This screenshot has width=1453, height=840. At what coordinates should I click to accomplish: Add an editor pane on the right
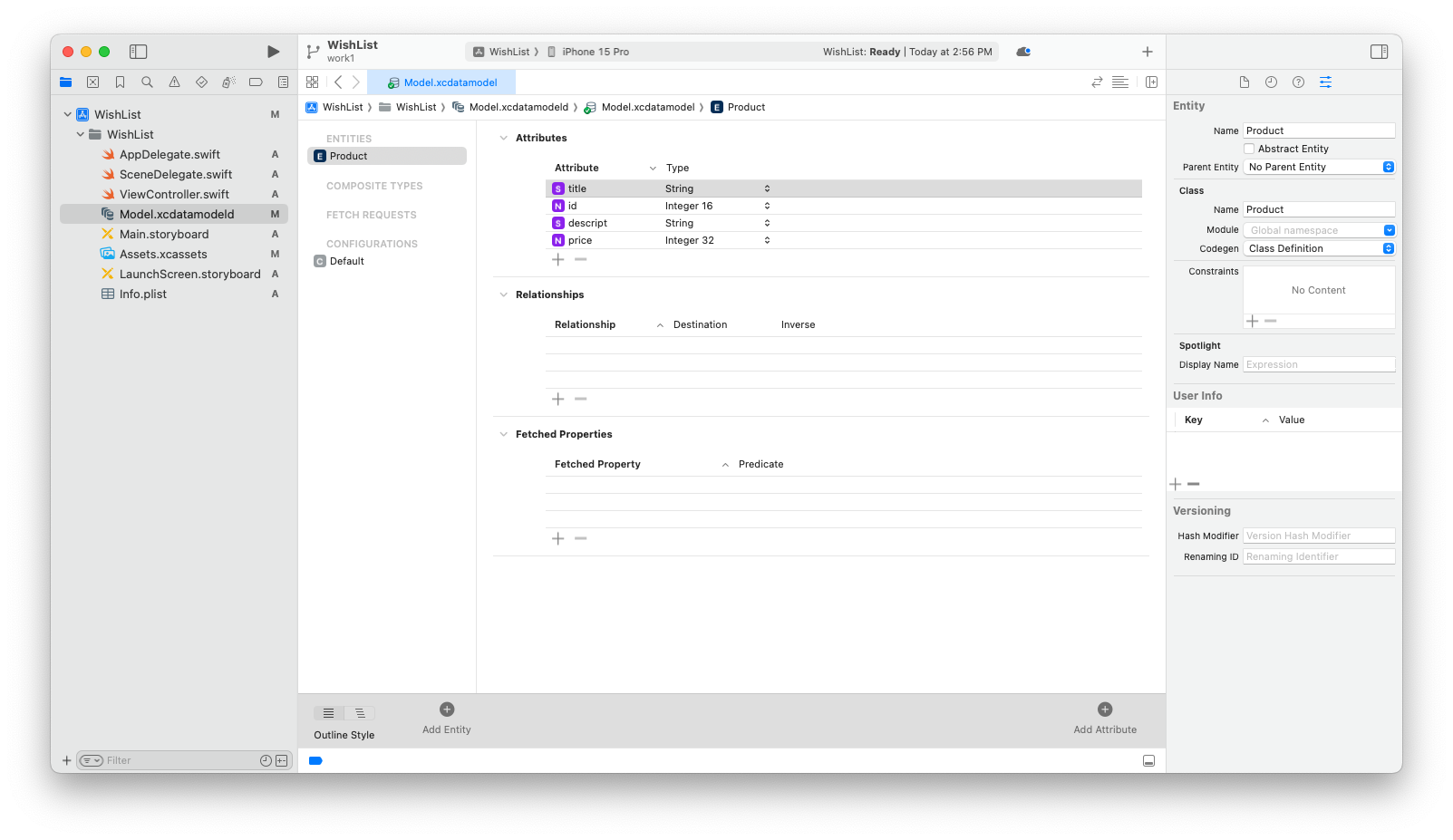(x=1152, y=82)
